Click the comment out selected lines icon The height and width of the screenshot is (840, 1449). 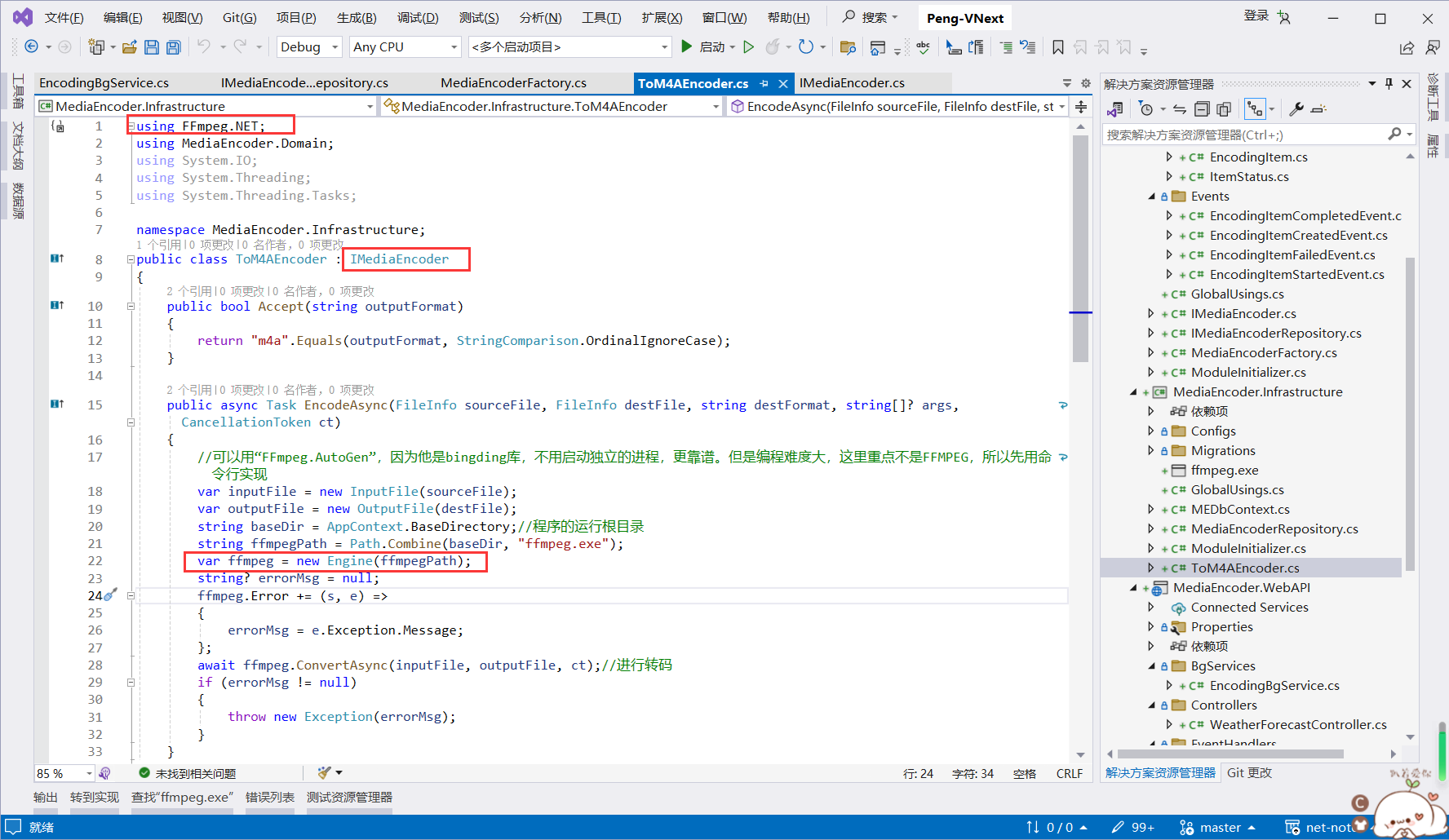1006,47
